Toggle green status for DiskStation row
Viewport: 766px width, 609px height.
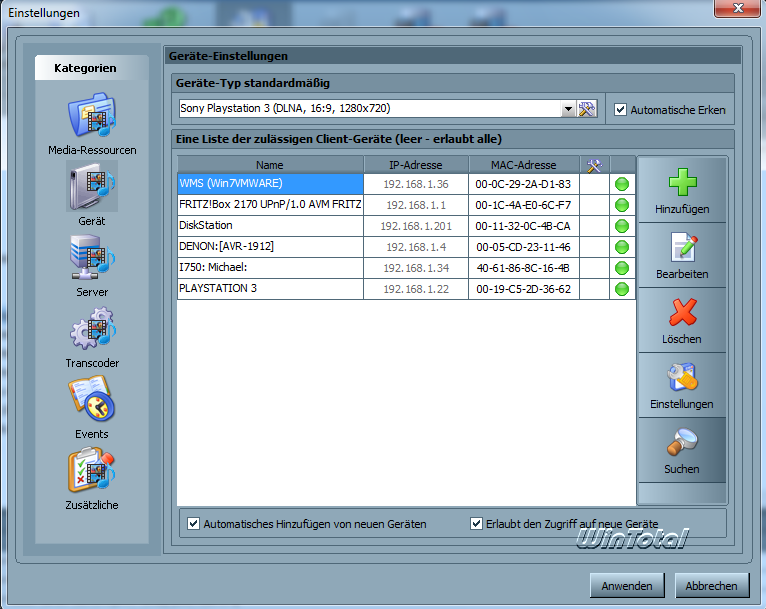(622, 226)
